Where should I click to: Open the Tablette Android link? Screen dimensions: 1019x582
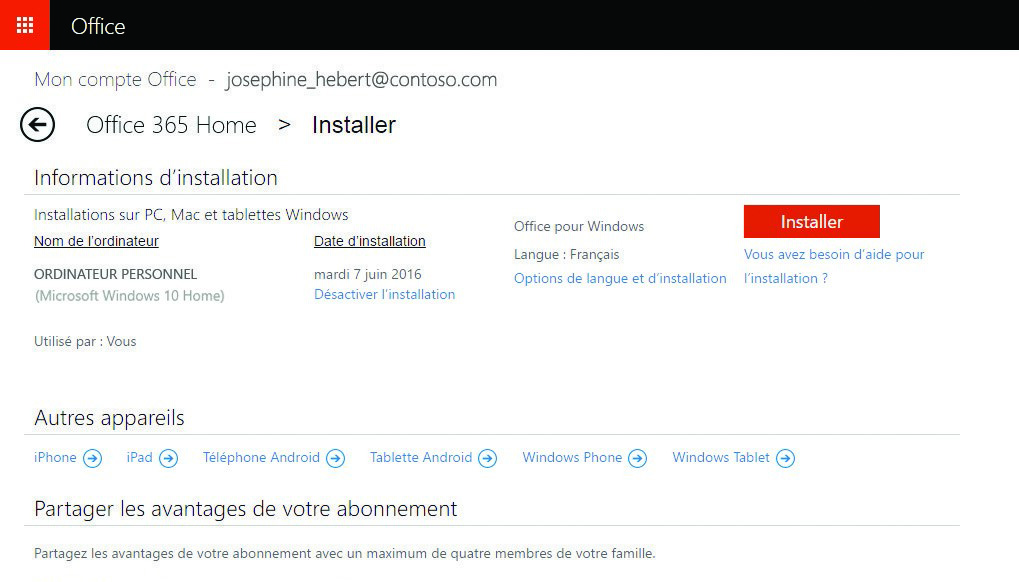[x=421, y=457]
